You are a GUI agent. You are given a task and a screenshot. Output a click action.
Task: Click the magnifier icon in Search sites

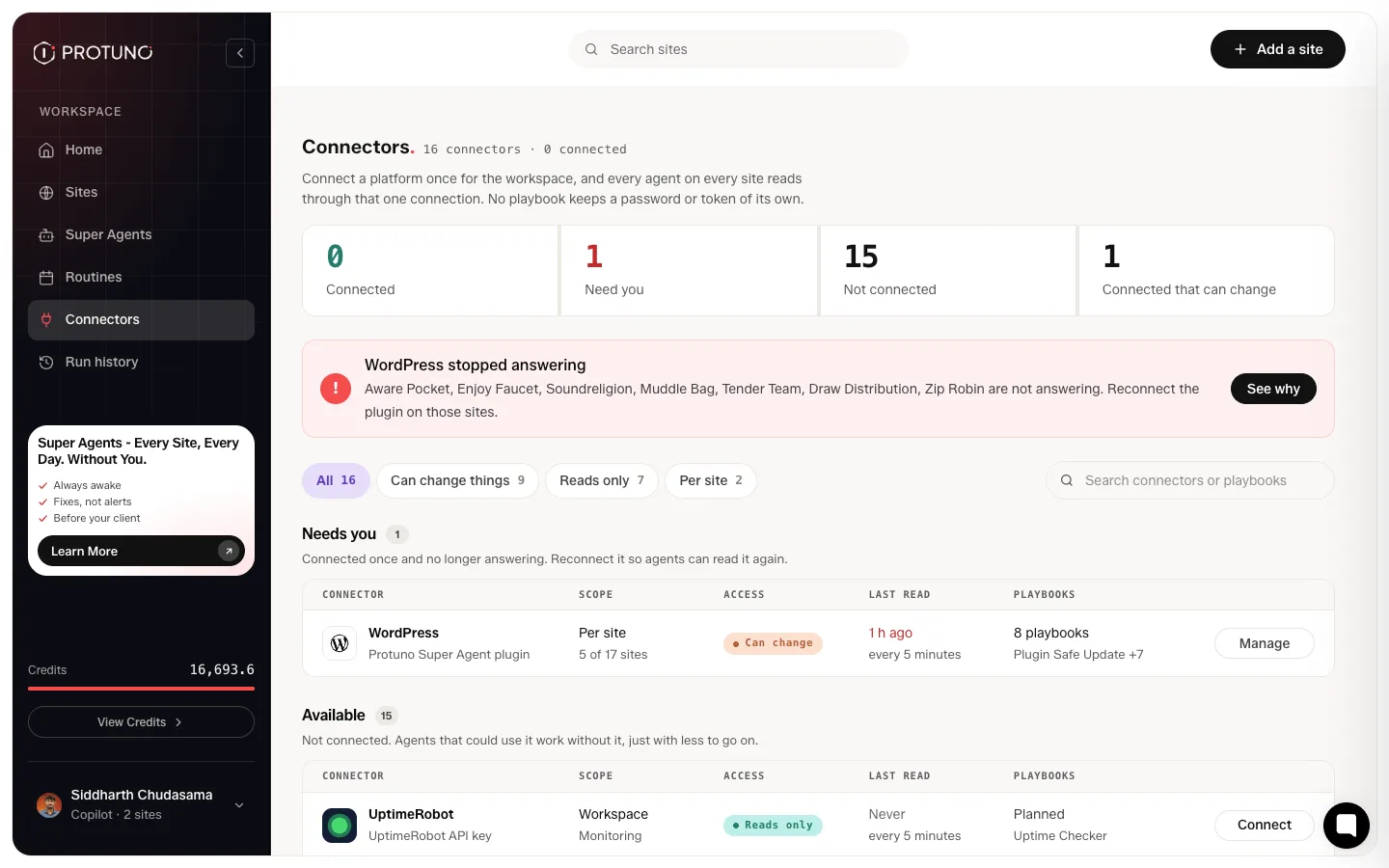pyautogui.click(x=591, y=49)
